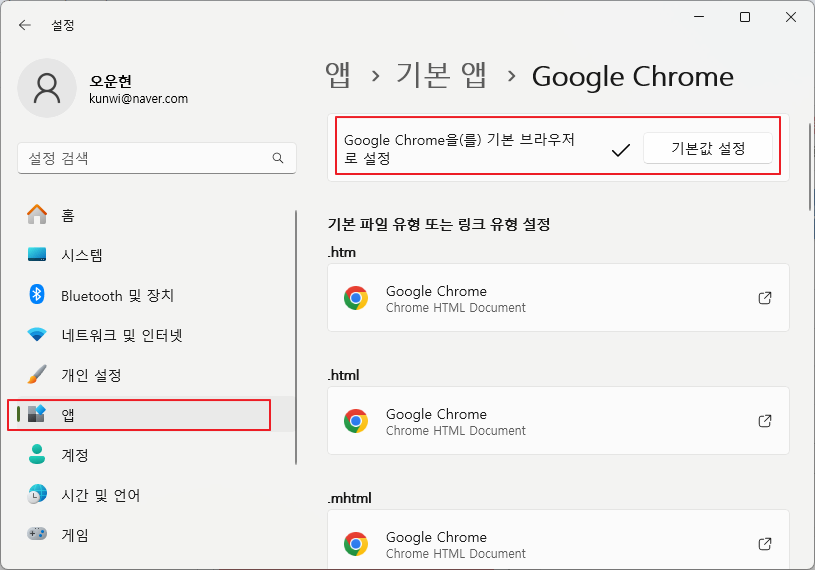
Task: Click Chrome icon in .html row
Action: coord(356,421)
